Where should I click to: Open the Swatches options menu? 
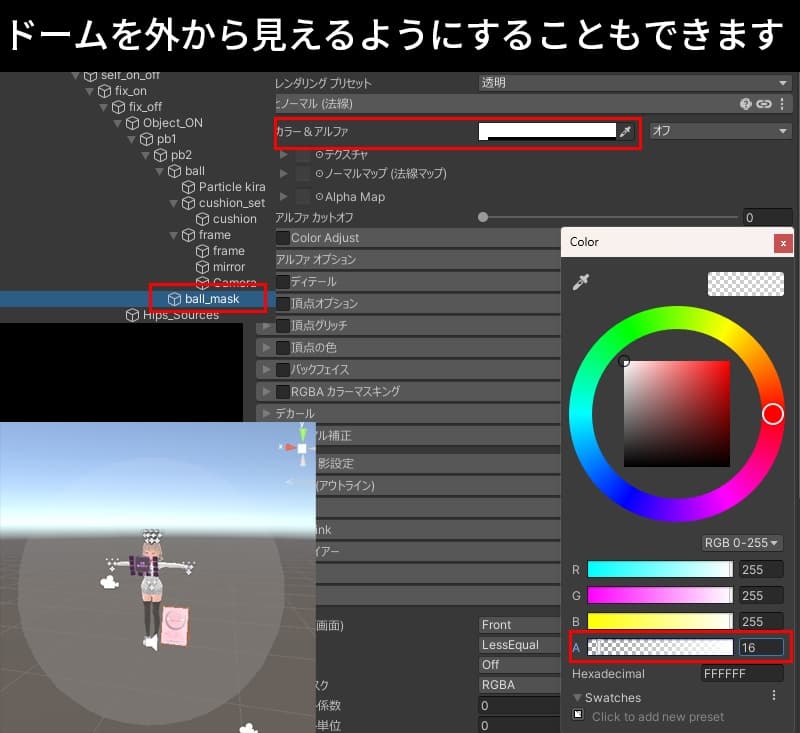(x=774, y=697)
